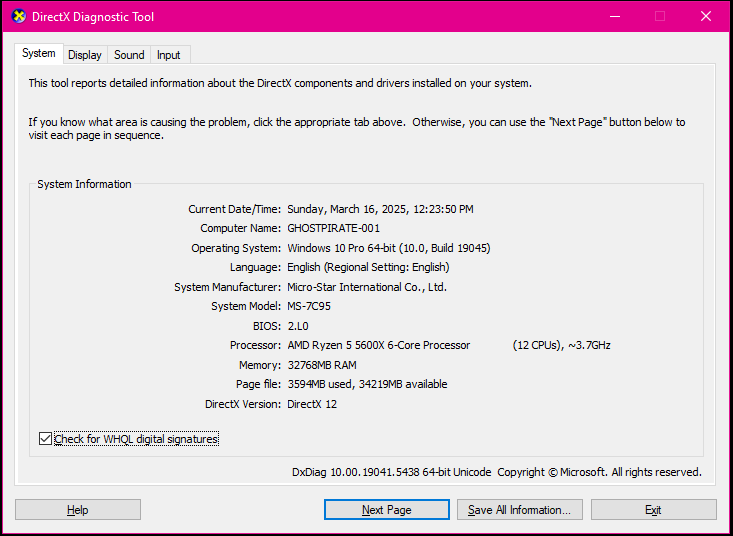Image resolution: width=733 pixels, height=536 pixels.
Task: Minimize the DirectX Diagnostic Tool window
Action: (615, 16)
